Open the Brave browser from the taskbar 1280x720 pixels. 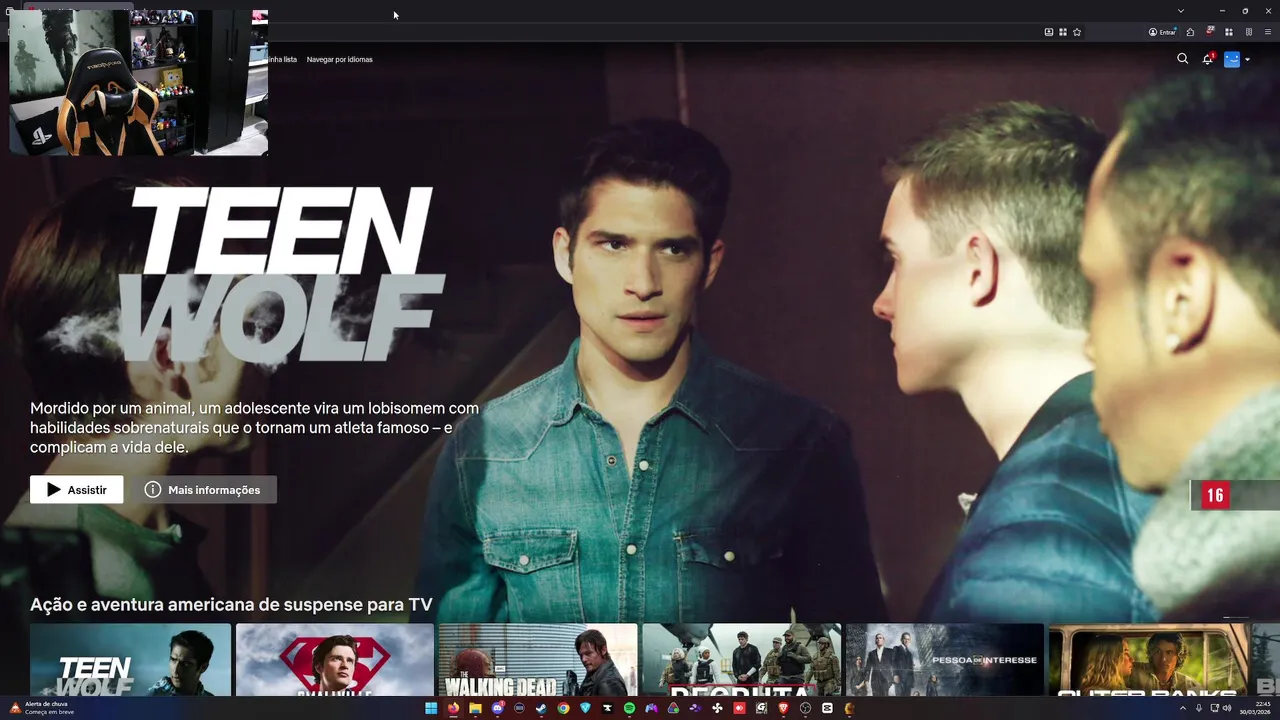(783, 708)
